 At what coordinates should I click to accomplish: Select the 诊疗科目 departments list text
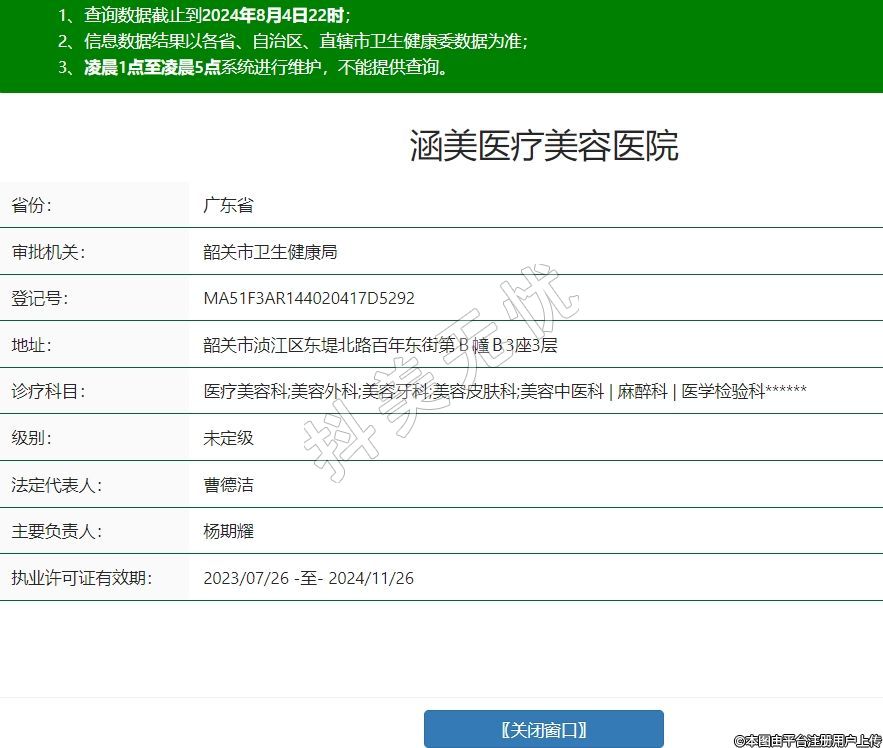coord(504,391)
